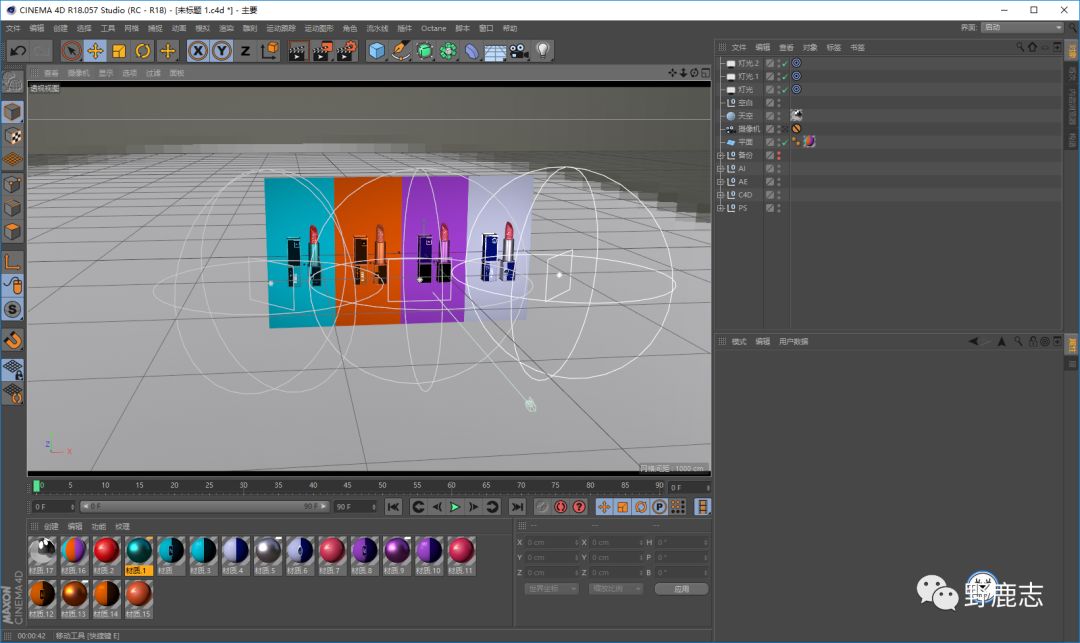Toggle the Y axis lock
Viewport: 1080px width, 643px height.
tap(221, 51)
